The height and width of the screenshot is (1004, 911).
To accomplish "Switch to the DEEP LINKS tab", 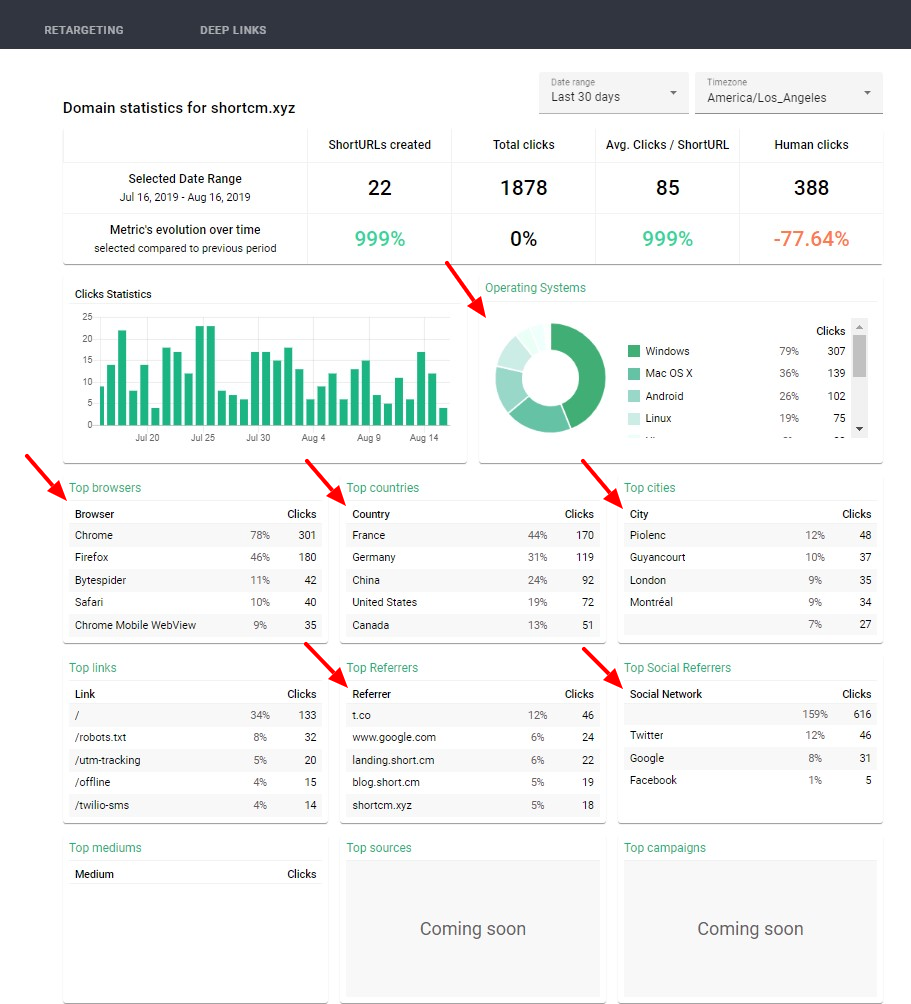I will coord(233,30).
